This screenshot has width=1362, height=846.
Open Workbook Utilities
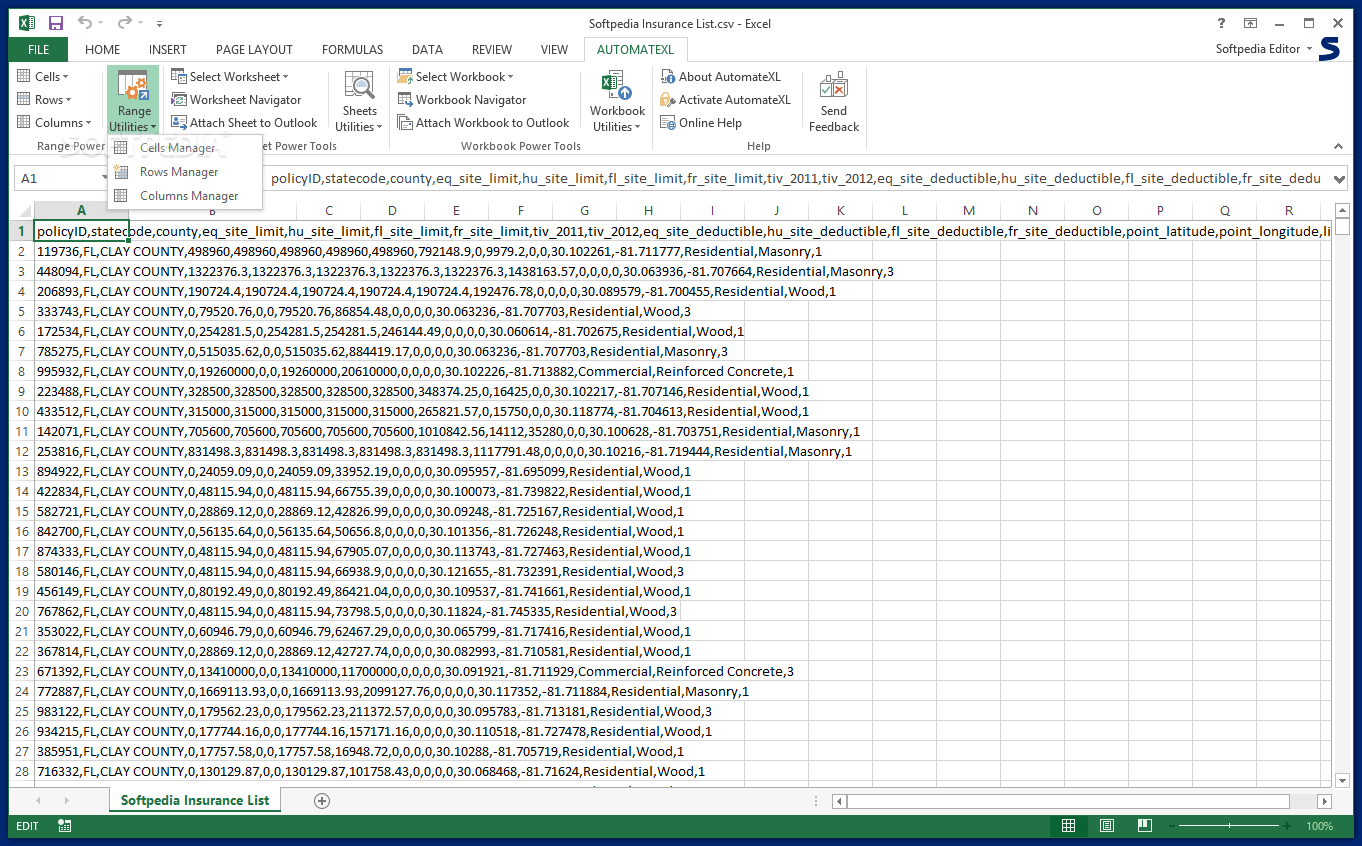(617, 101)
